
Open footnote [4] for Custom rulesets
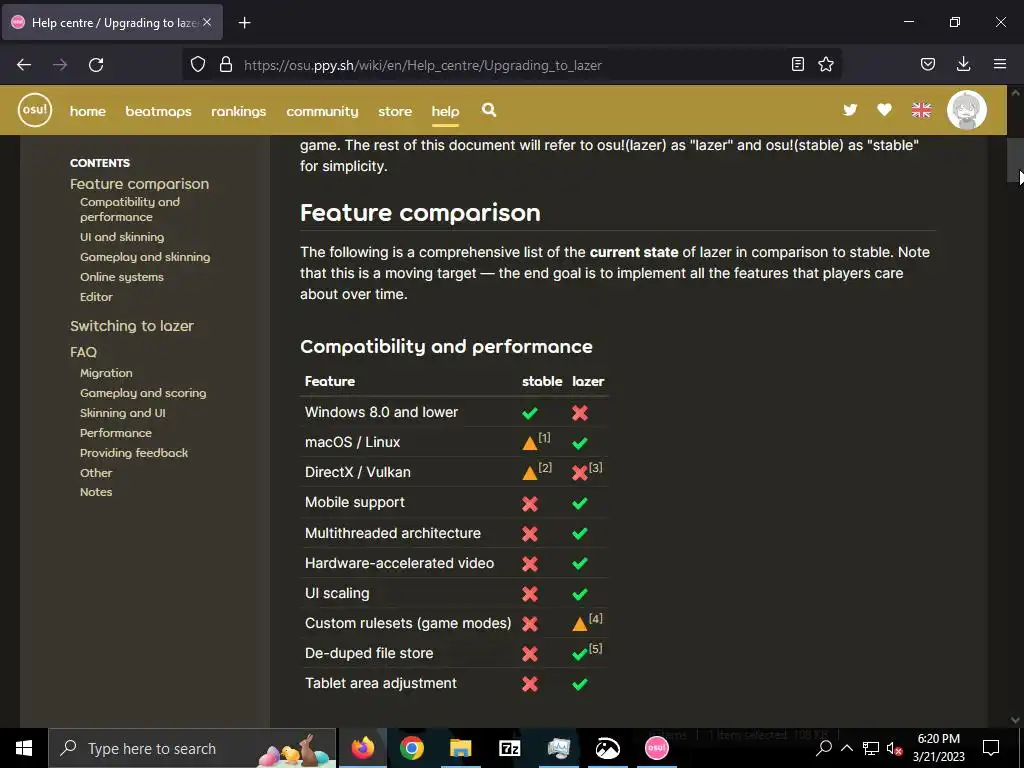pos(596,618)
